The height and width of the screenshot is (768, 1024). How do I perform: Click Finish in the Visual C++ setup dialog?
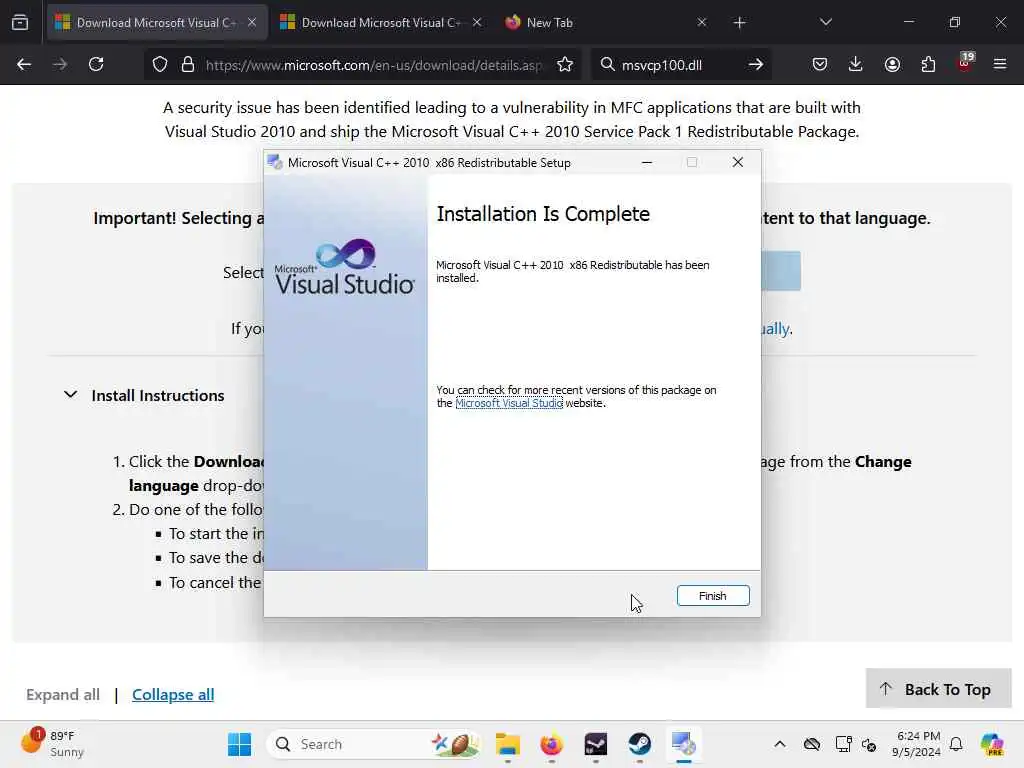[712, 596]
